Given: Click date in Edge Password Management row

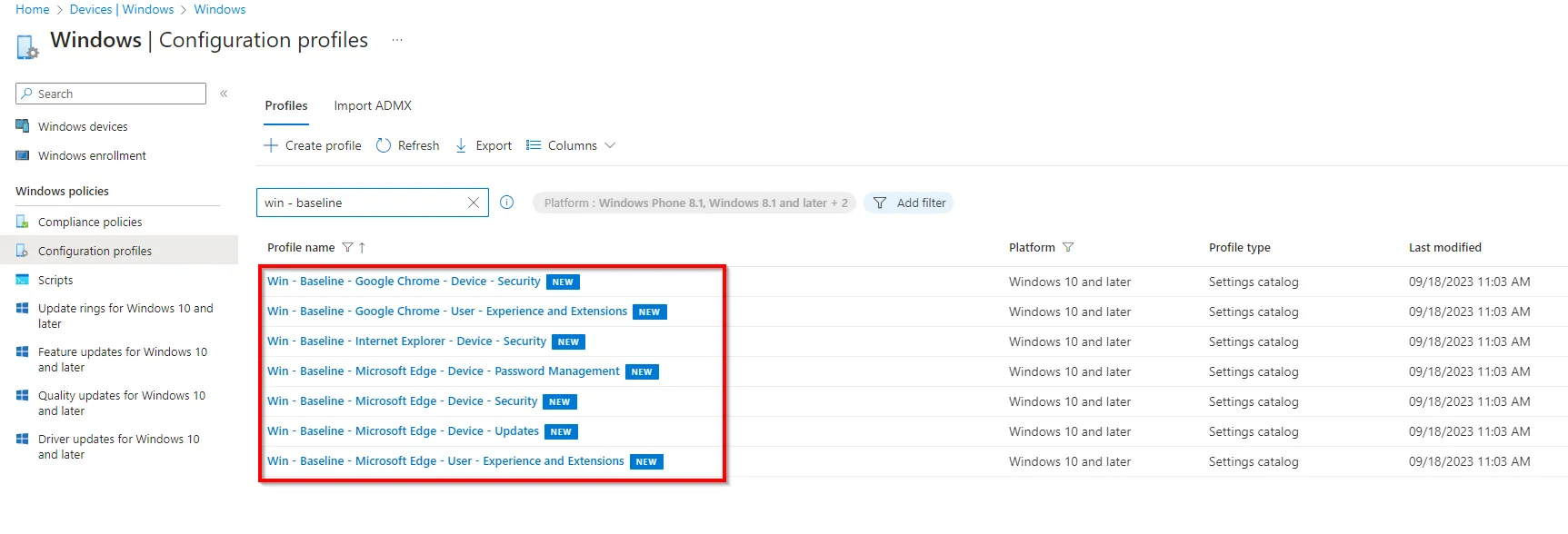Looking at the screenshot, I should click(1470, 371).
